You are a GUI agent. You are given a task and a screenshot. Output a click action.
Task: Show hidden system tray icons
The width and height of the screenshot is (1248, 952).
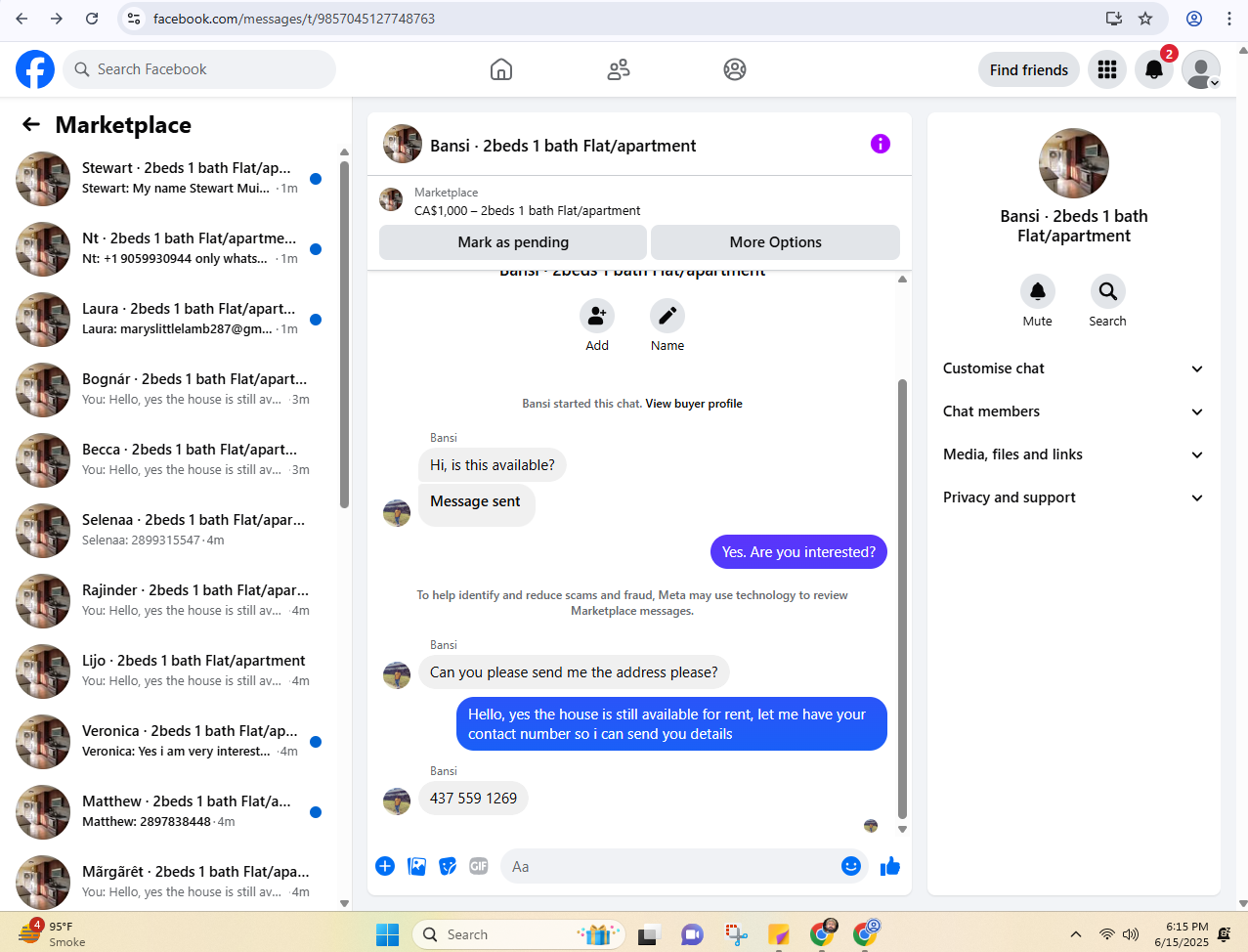pos(1076,934)
